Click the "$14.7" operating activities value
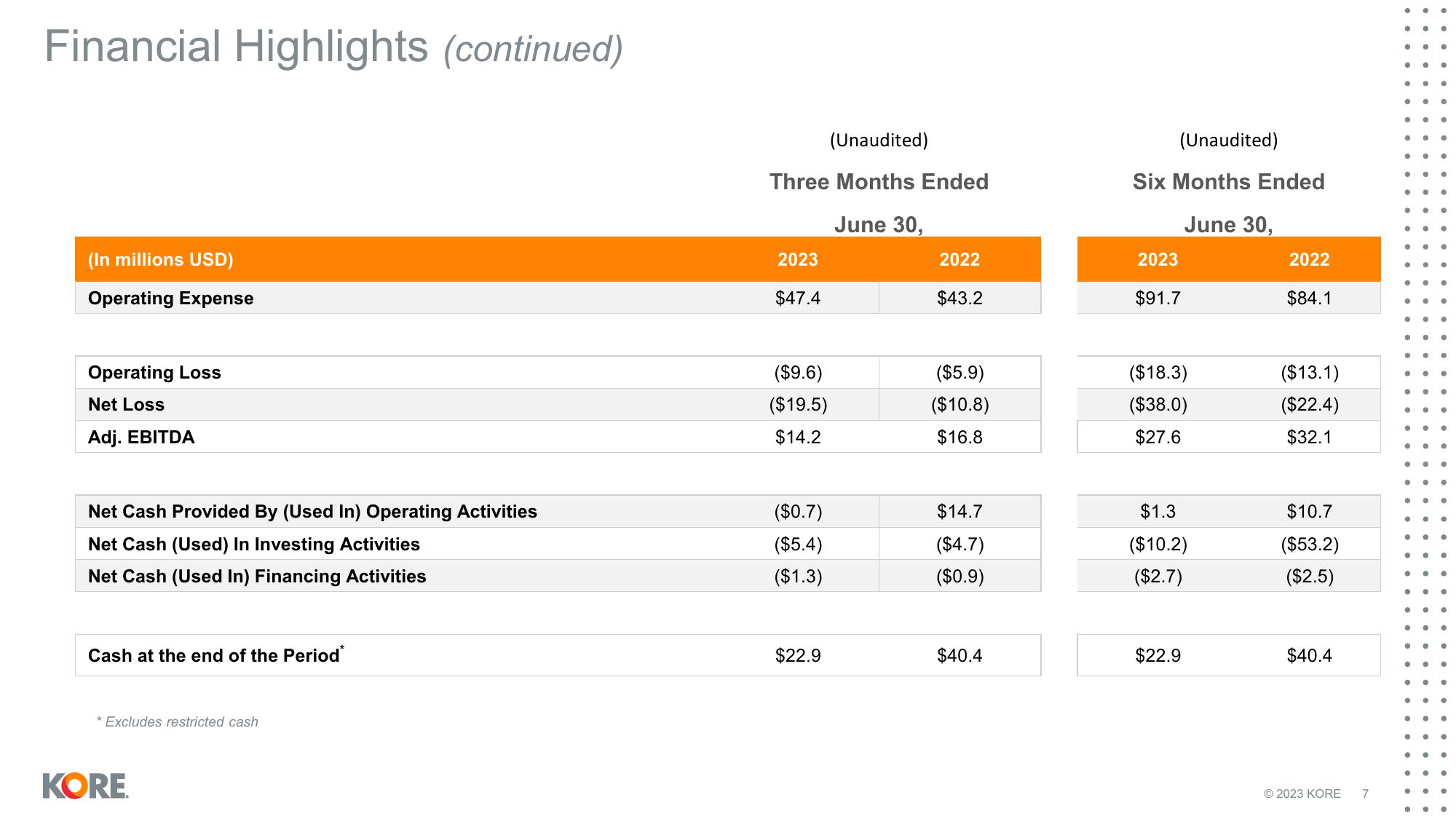This screenshot has width=1456, height=819. coord(960,512)
